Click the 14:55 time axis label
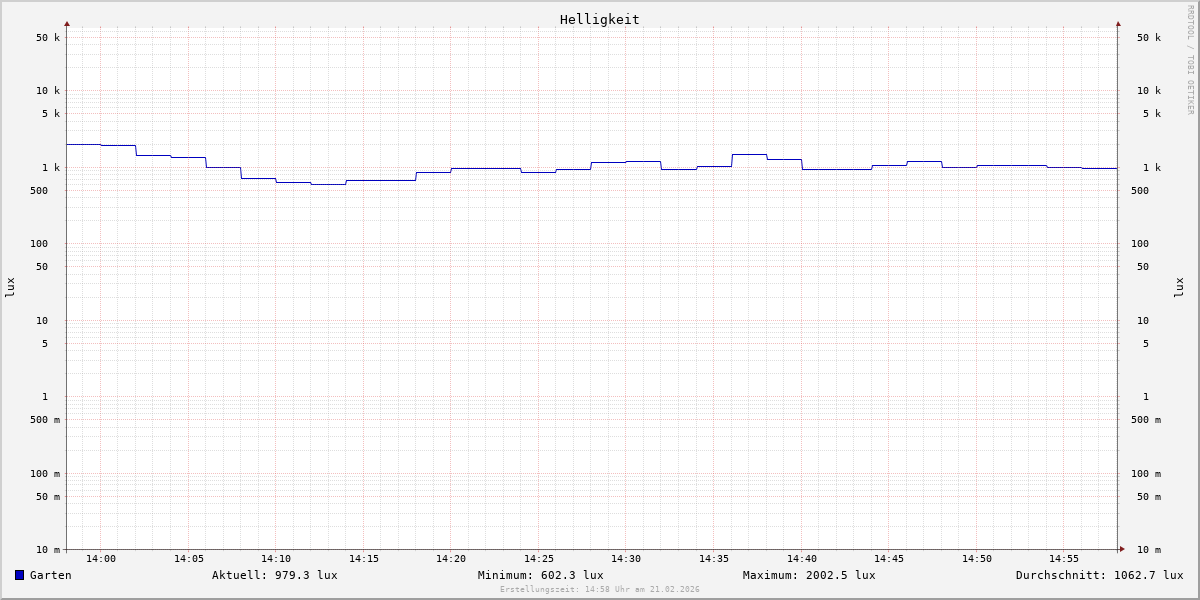Image resolution: width=1200 pixels, height=600 pixels. (x=1064, y=559)
